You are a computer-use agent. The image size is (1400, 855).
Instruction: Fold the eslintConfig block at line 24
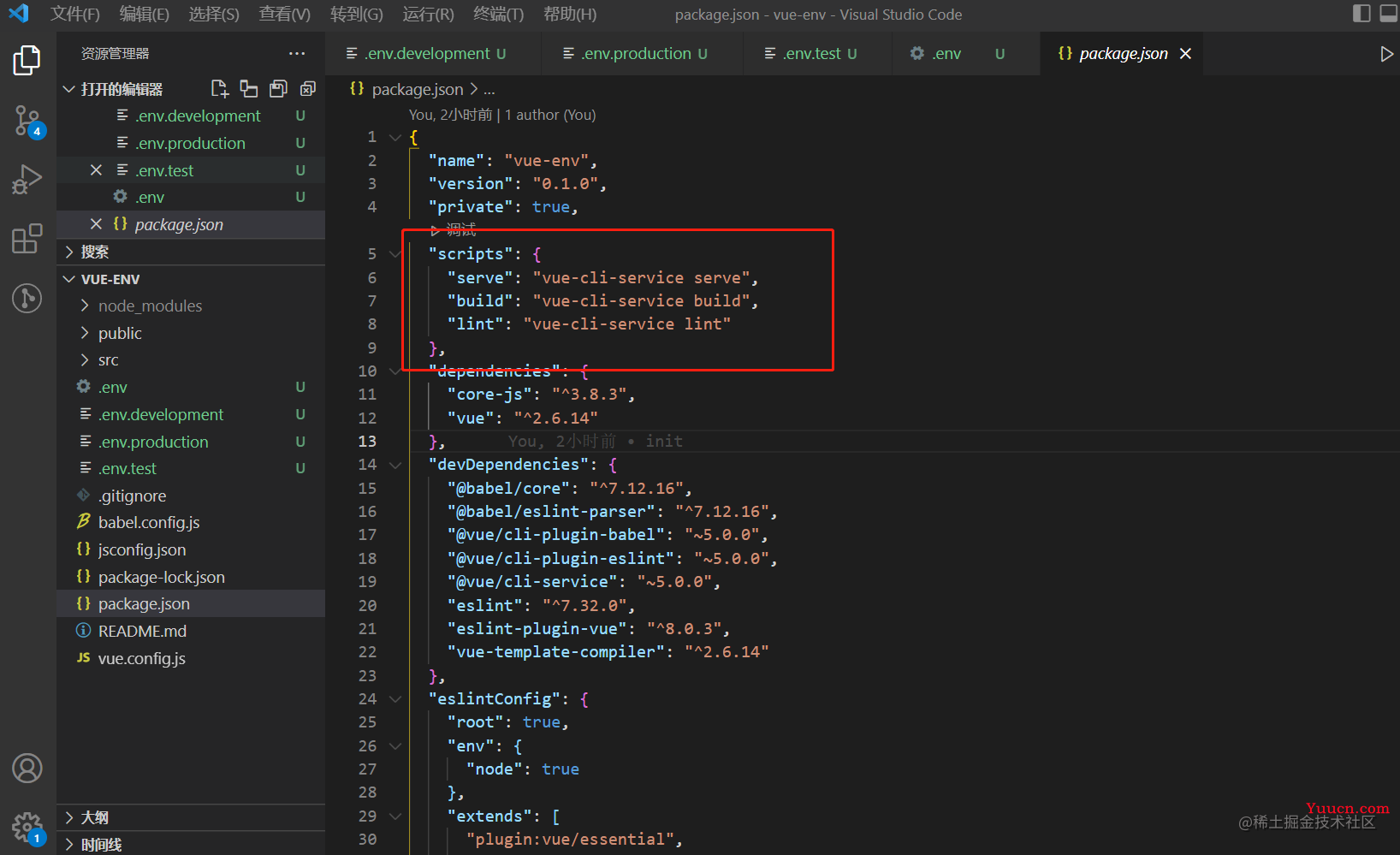coord(395,699)
